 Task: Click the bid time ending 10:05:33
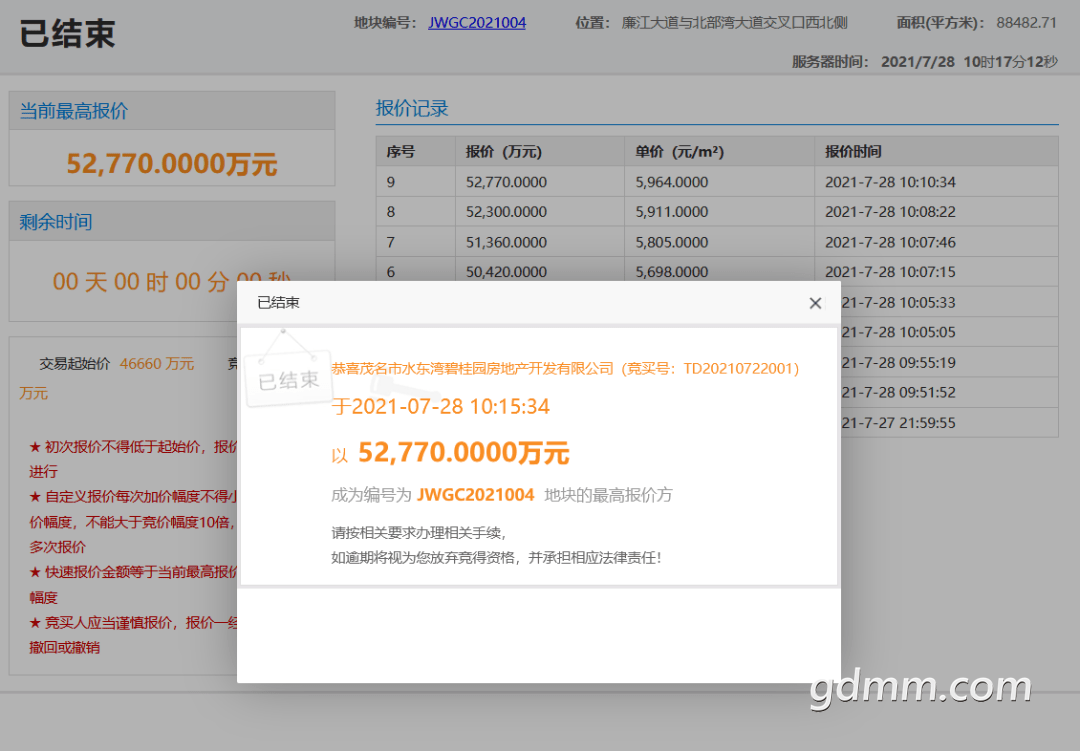tap(898, 302)
